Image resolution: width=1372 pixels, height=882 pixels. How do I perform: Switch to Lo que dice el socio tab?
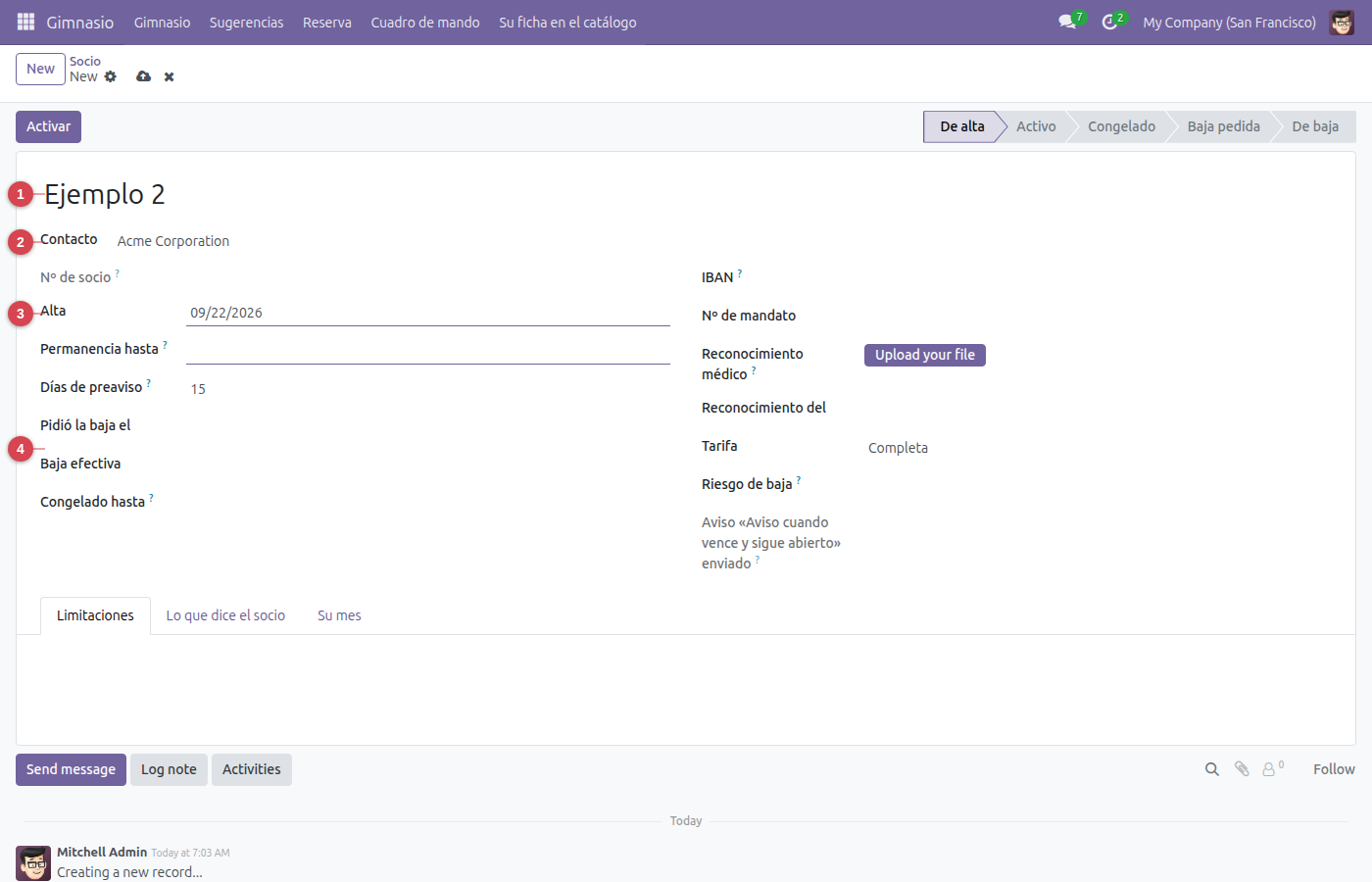(x=225, y=615)
